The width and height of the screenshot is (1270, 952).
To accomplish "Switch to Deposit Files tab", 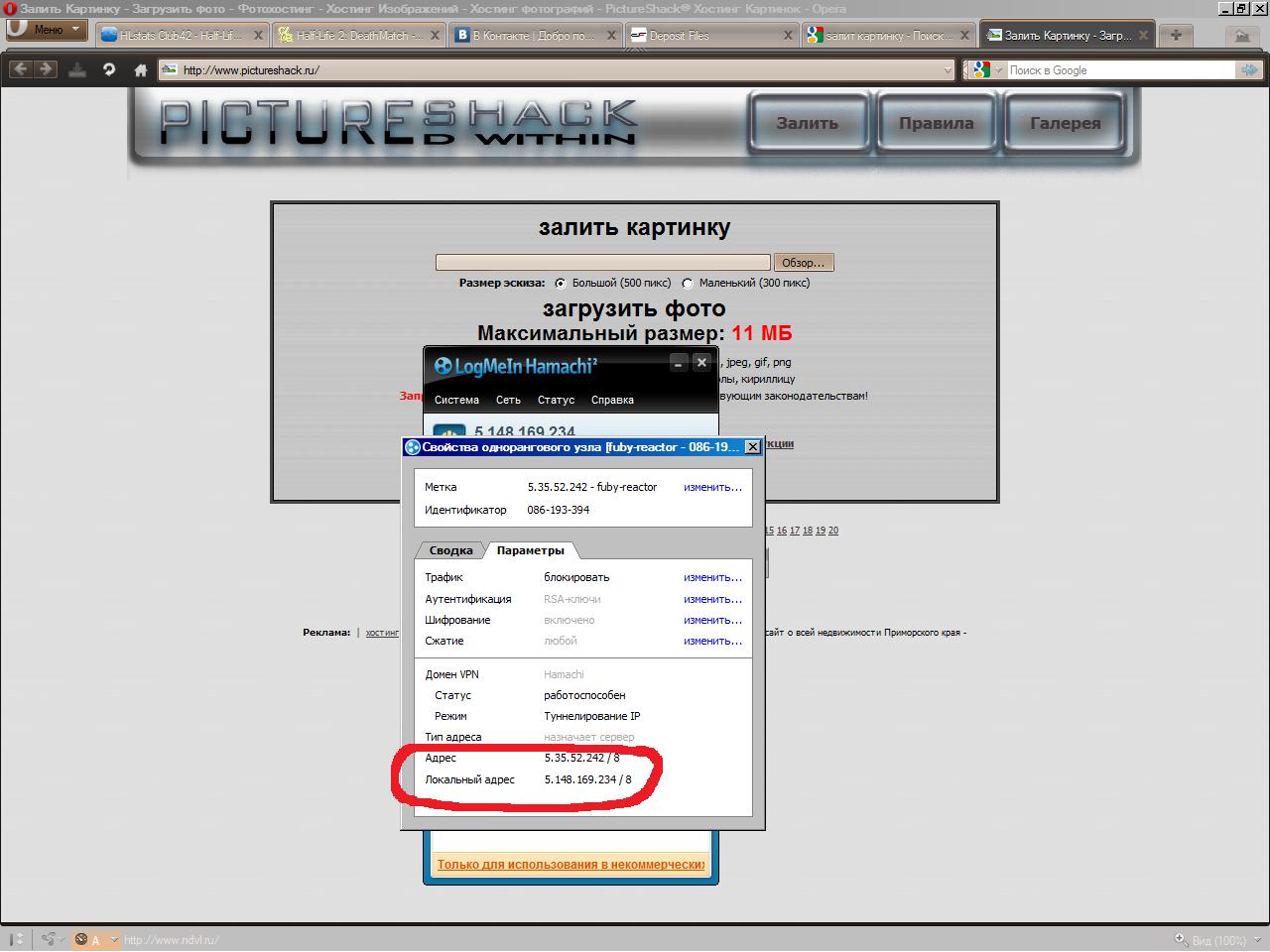I will click(x=711, y=35).
